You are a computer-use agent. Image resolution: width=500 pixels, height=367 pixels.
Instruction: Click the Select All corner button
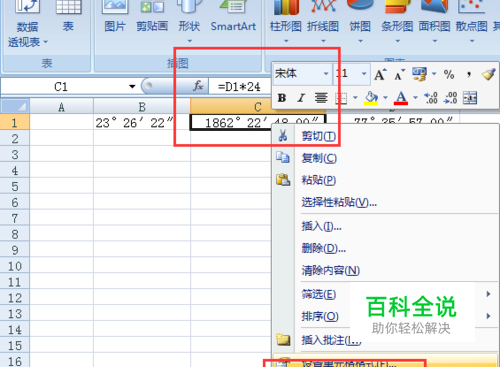15,107
